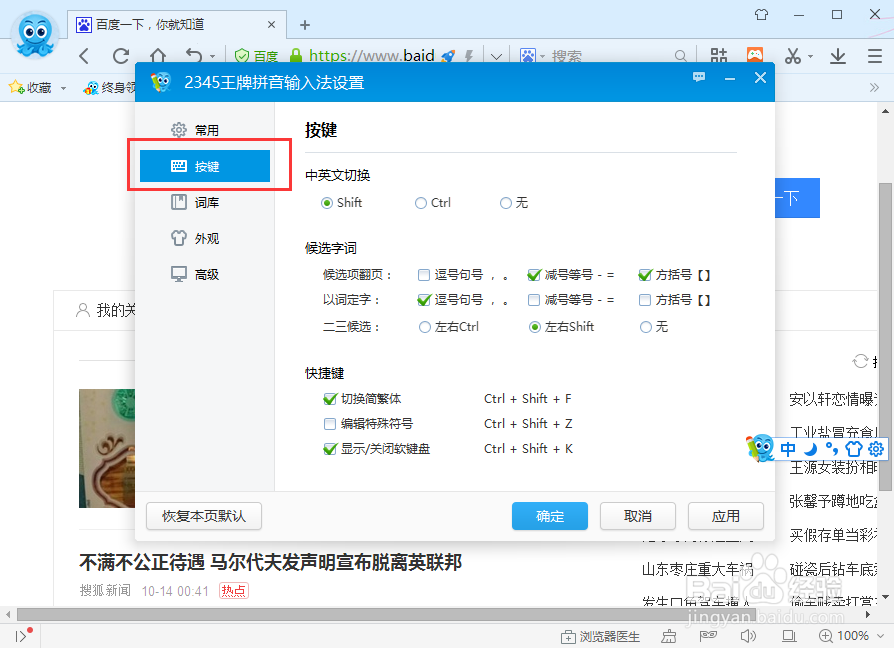Click the speaker mute icon in status bar
894x648 pixels.
coord(747,635)
